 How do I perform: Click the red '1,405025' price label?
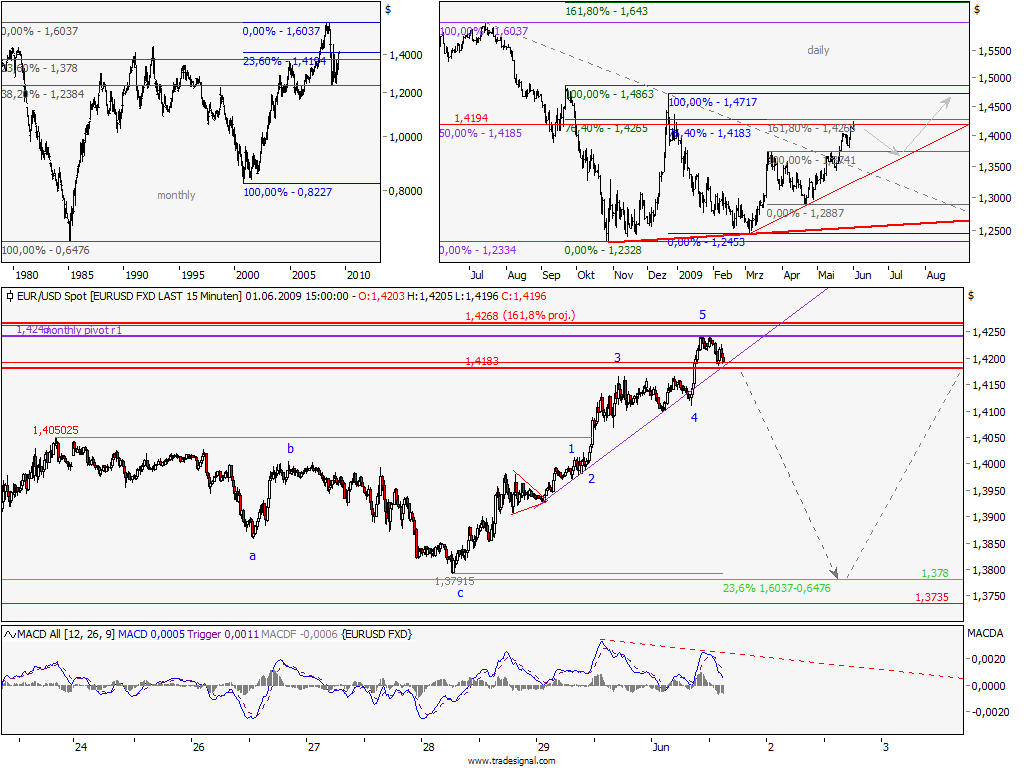56,430
